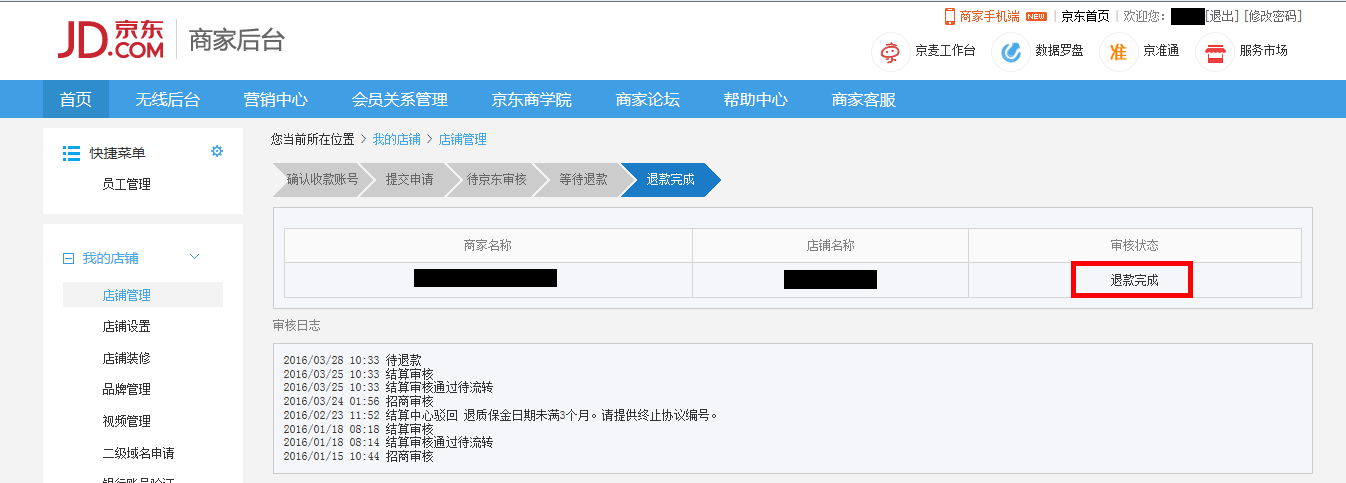Open 京麦工作台 robot icon
Image resolution: width=1346 pixels, height=483 pixels.
coord(890,51)
